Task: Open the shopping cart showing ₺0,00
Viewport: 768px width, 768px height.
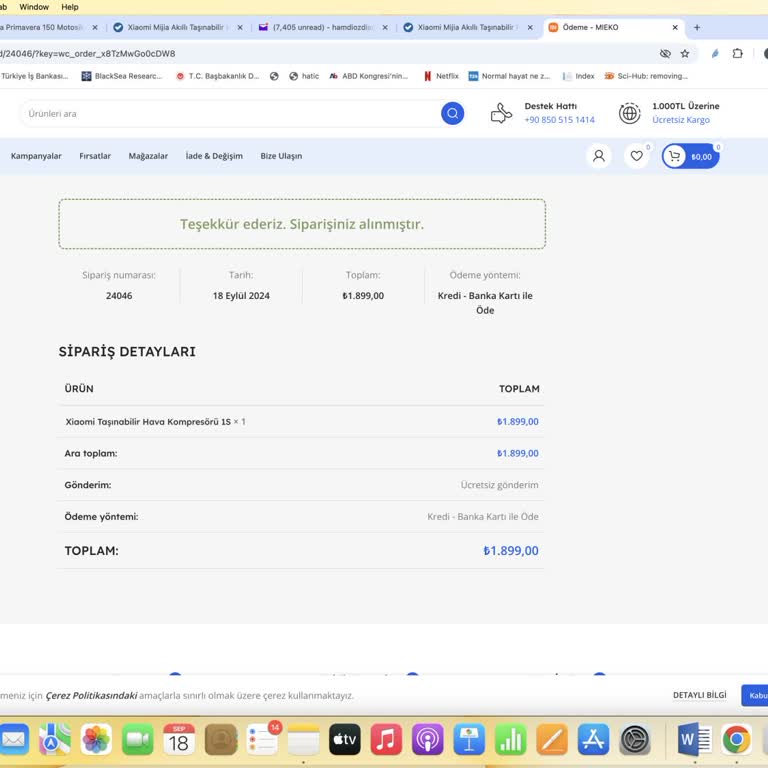Action: pos(691,156)
